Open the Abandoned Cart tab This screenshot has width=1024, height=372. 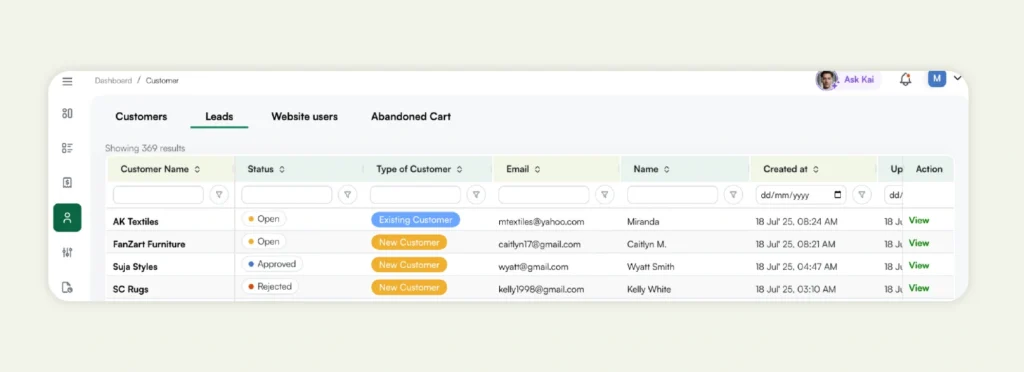point(411,116)
